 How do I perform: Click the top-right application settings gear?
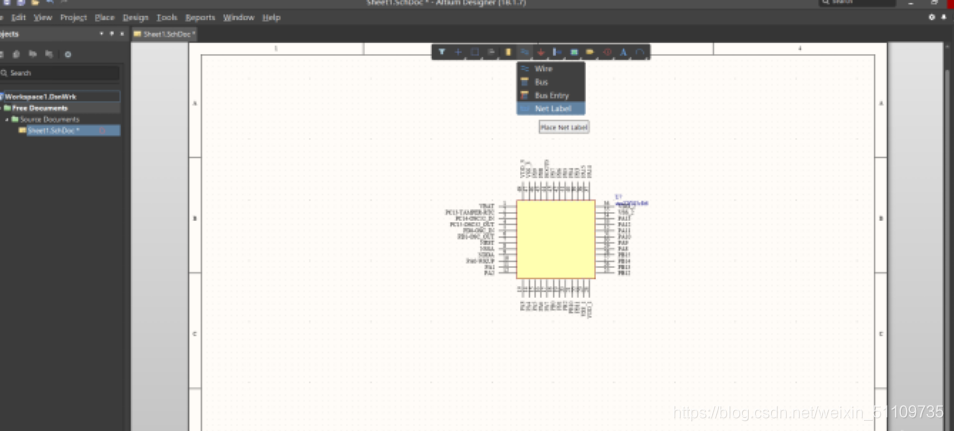[931, 17]
